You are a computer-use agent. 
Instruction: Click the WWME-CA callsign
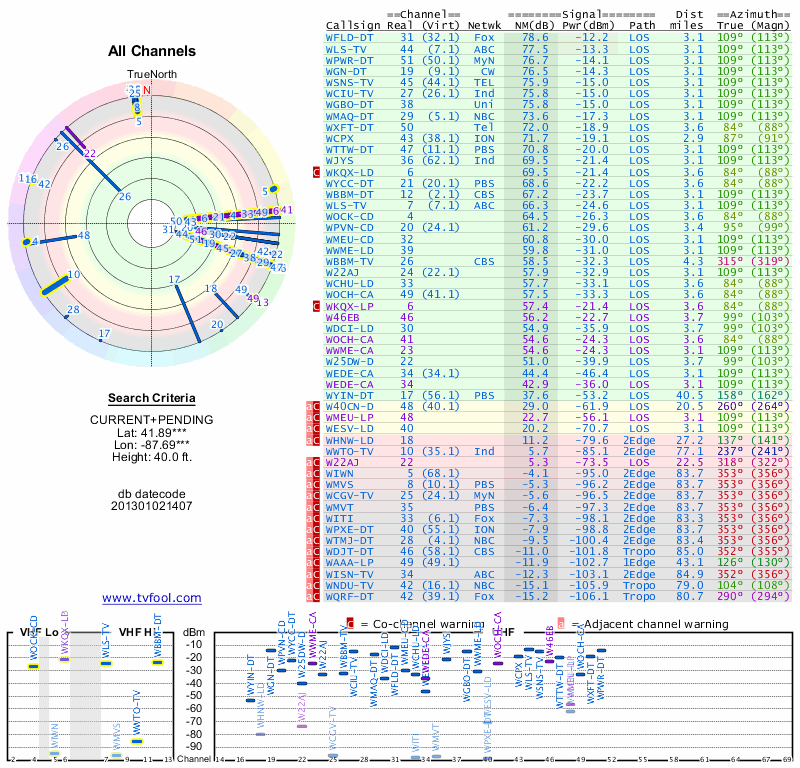tap(349, 351)
